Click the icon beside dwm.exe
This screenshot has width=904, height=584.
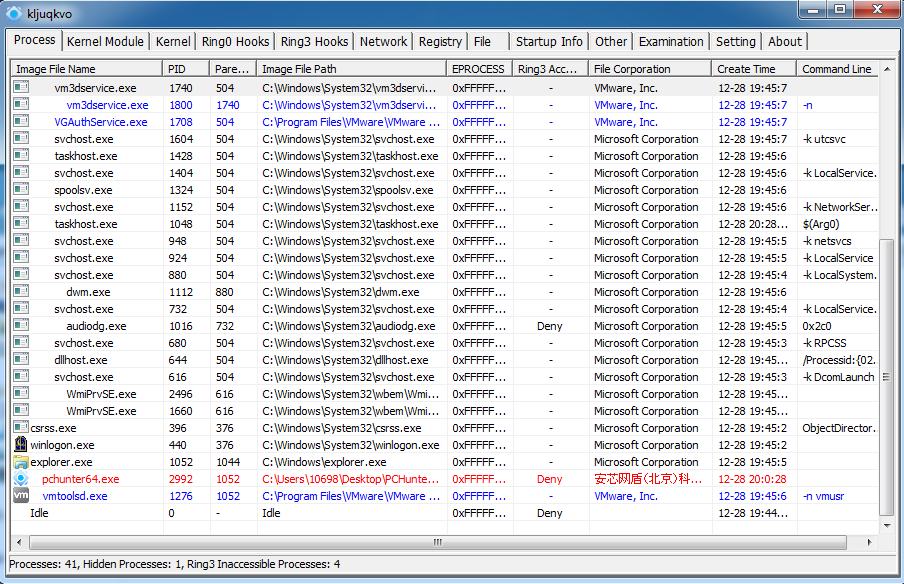21,291
